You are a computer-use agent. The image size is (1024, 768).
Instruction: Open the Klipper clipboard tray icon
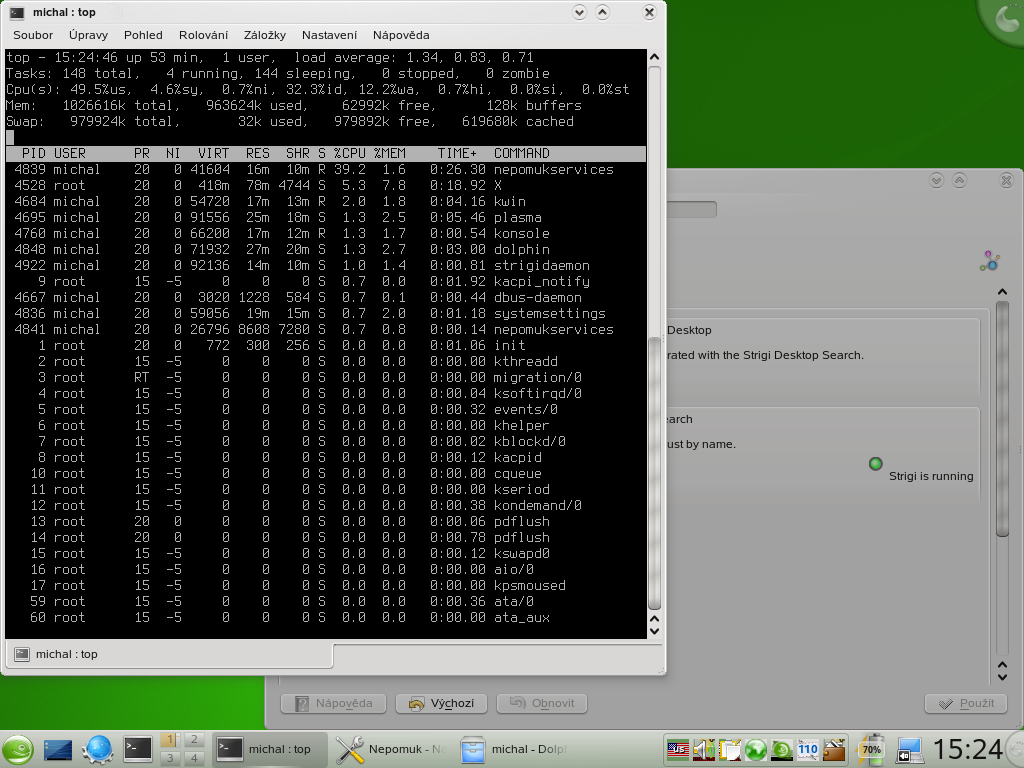tap(730, 749)
